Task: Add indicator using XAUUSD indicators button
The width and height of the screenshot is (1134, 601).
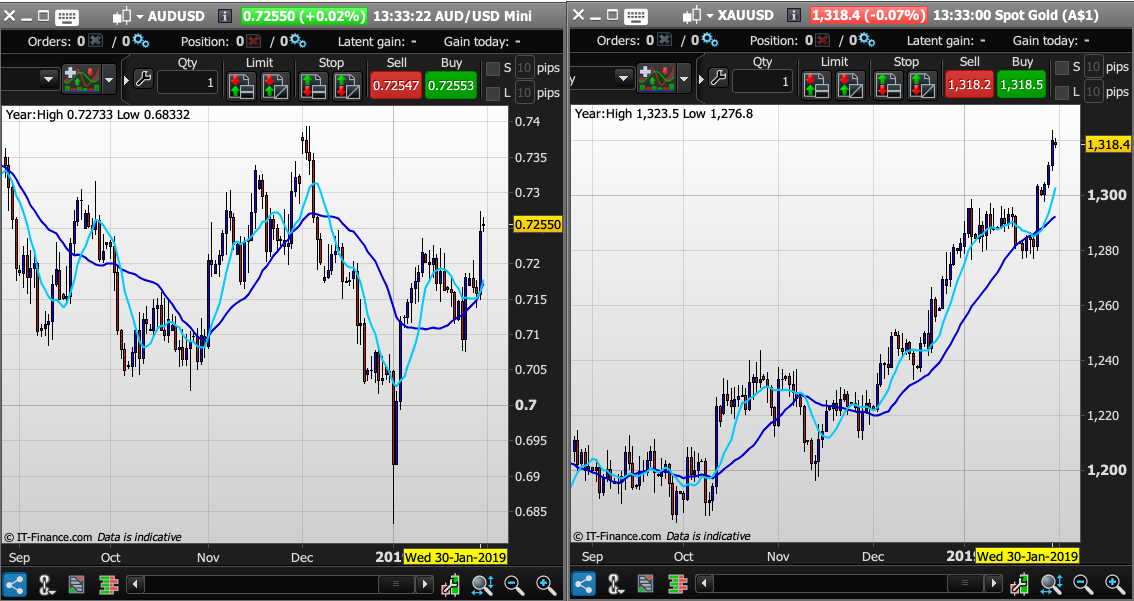Action: click(x=657, y=77)
